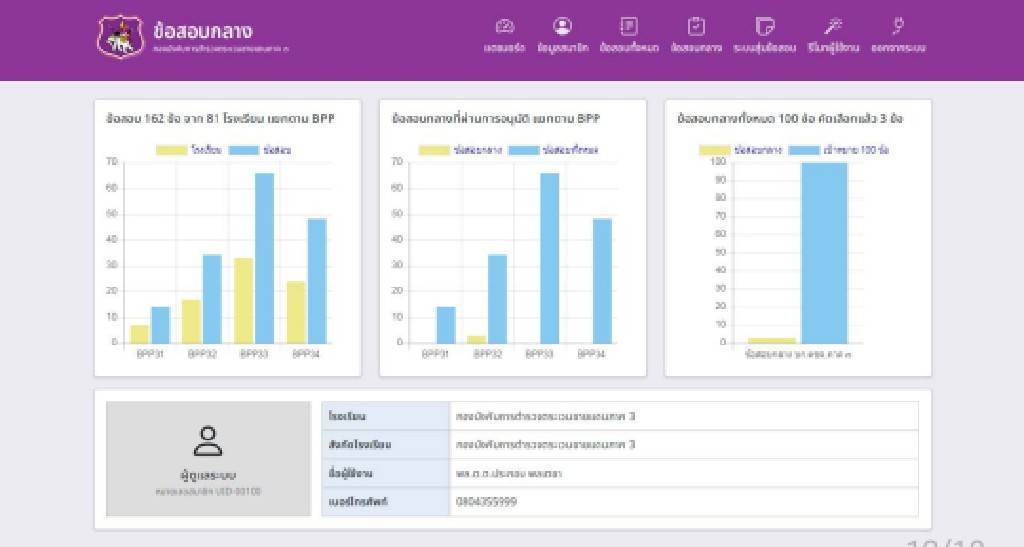Open central exams clipboard-check icon

tap(697, 27)
